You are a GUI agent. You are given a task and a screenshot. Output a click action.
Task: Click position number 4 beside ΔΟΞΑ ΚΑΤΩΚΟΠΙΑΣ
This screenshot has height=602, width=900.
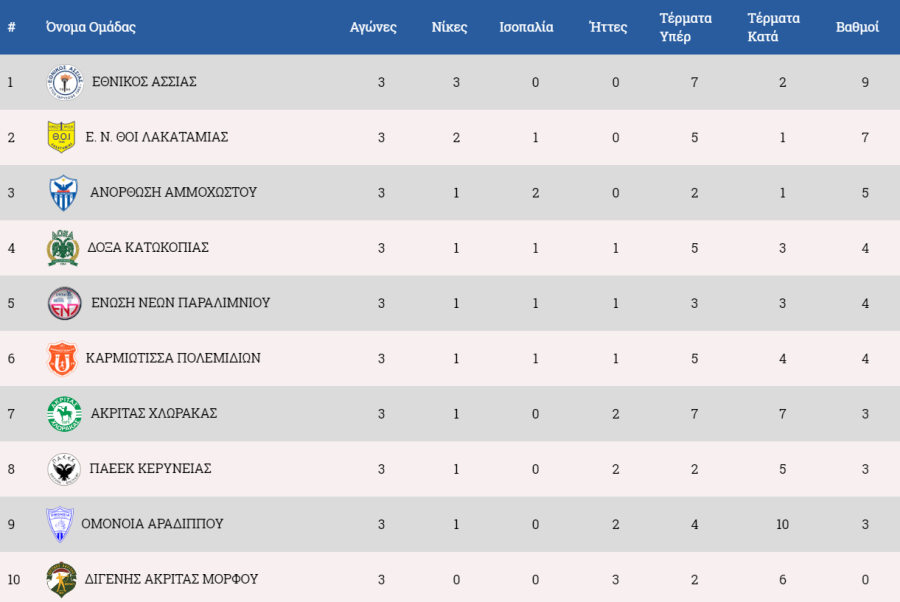(x=11, y=248)
